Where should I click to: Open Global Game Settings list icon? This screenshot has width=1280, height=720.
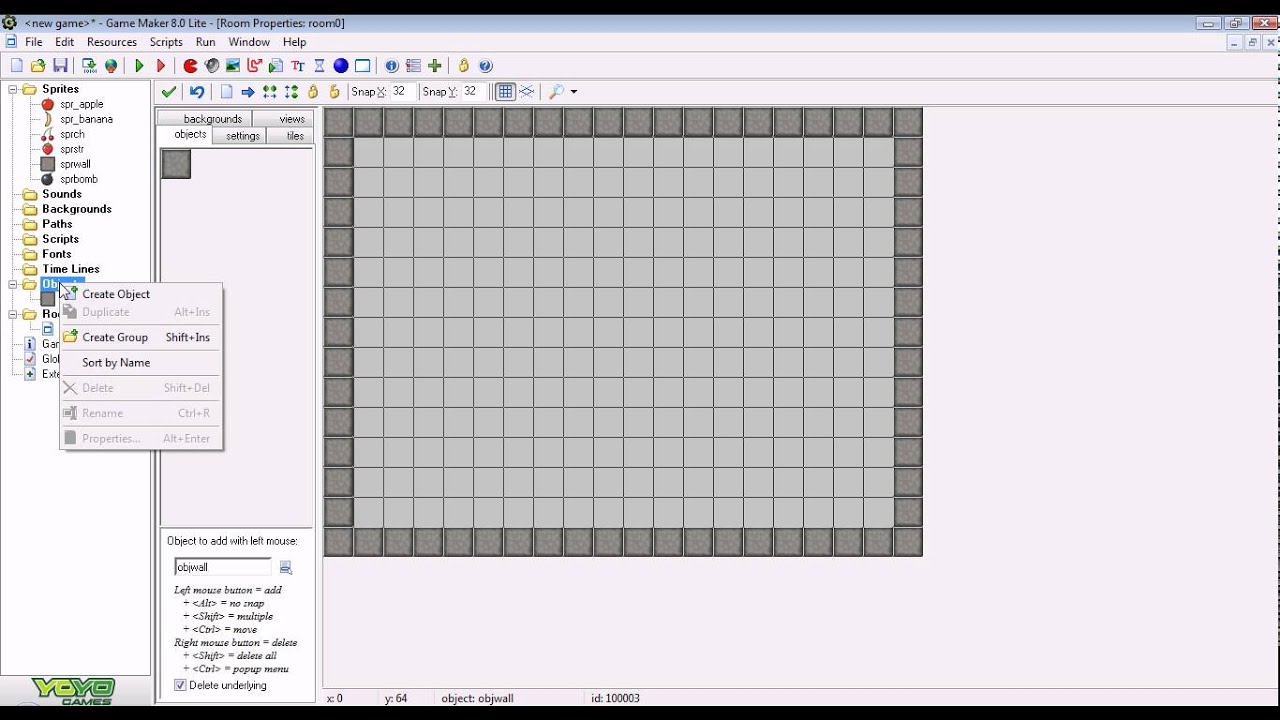coord(413,66)
